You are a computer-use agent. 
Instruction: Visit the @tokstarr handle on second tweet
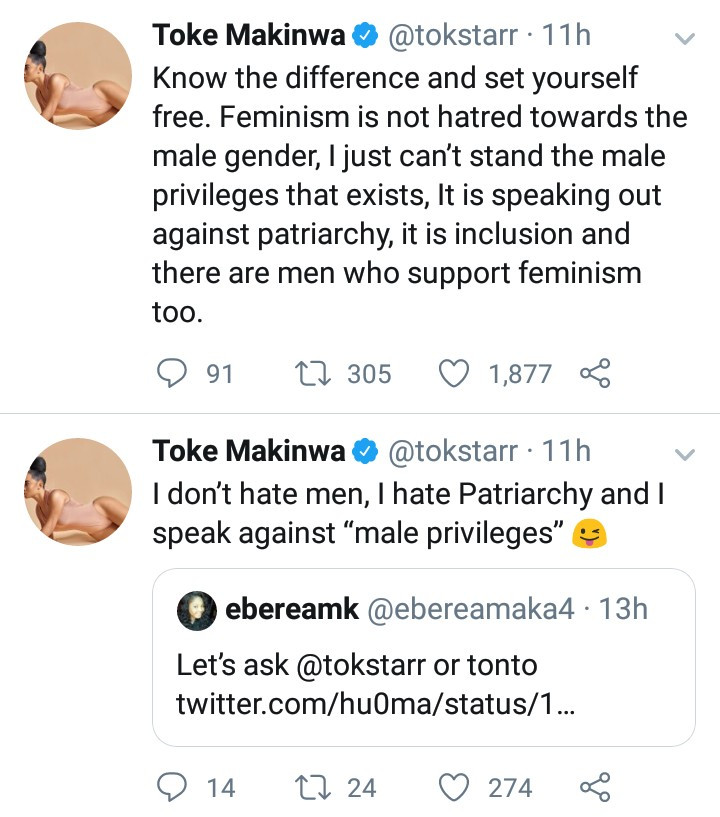(x=452, y=452)
